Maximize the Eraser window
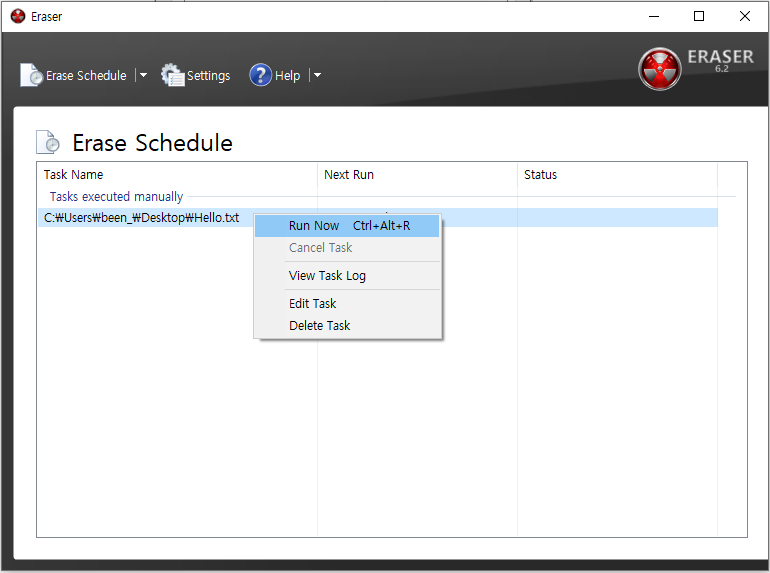770x573 pixels. (699, 16)
